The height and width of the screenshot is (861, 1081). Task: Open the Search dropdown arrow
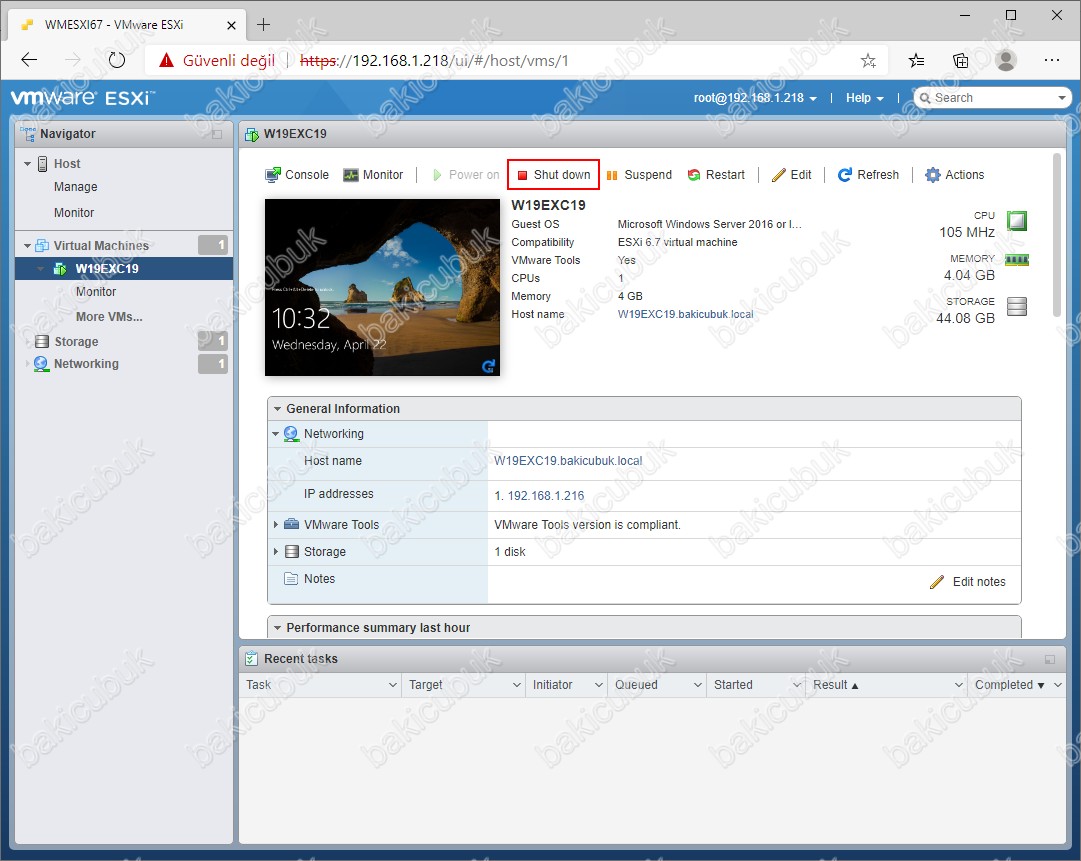(x=1062, y=98)
